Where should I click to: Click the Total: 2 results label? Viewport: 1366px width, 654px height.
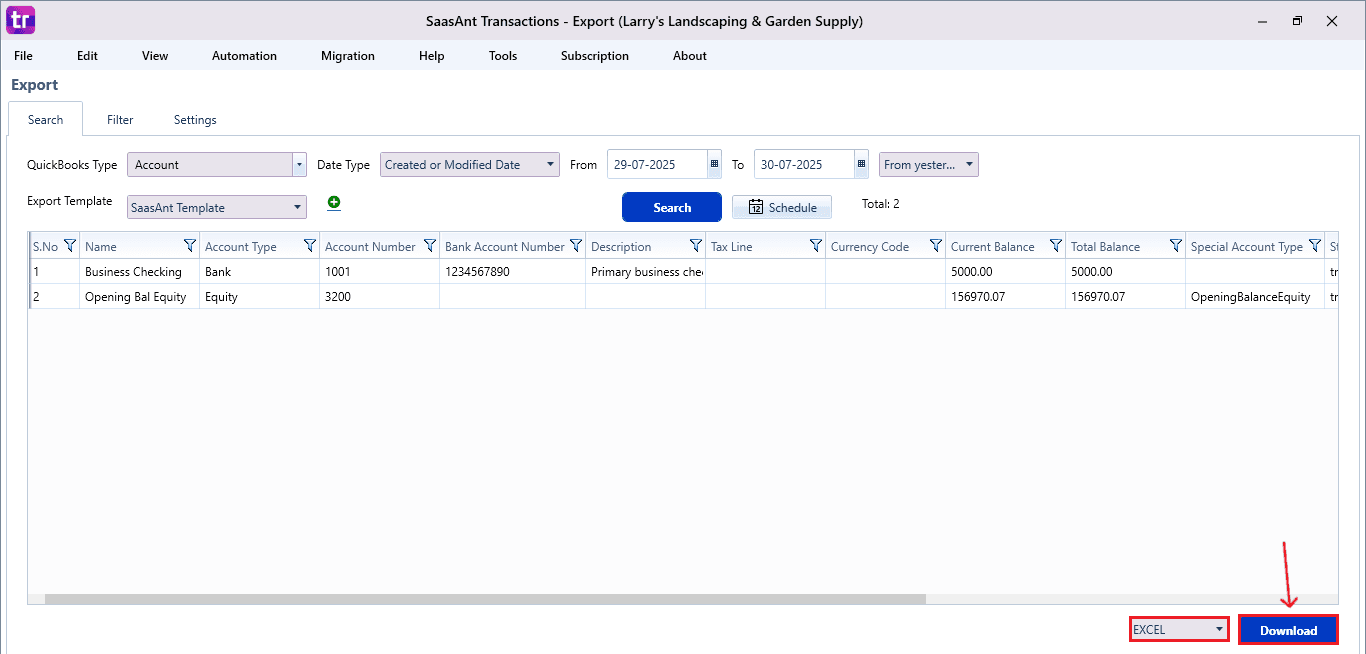881,204
